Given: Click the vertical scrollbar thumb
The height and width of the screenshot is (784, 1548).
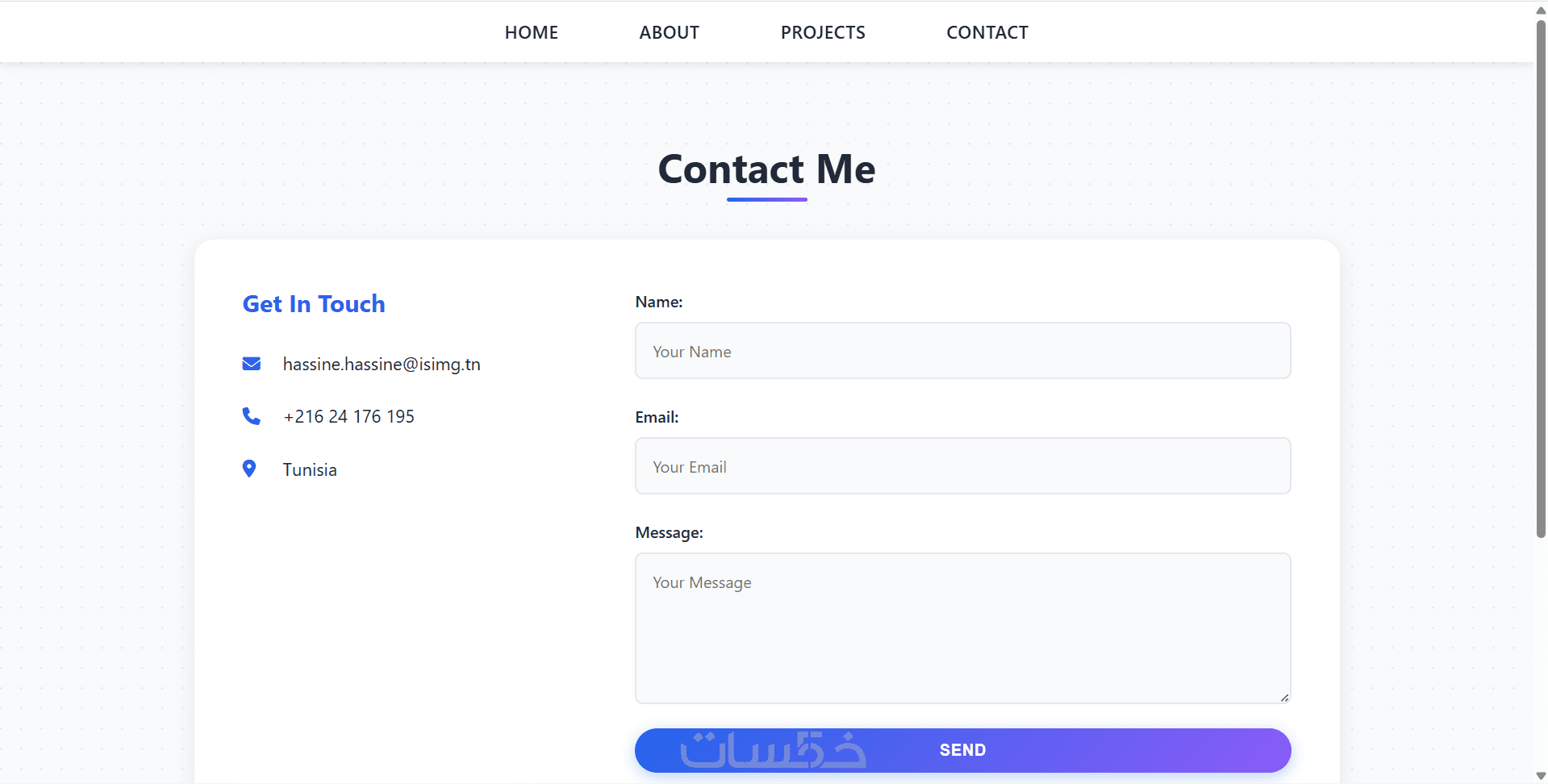Looking at the screenshot, I should (x=1541, y=274).
